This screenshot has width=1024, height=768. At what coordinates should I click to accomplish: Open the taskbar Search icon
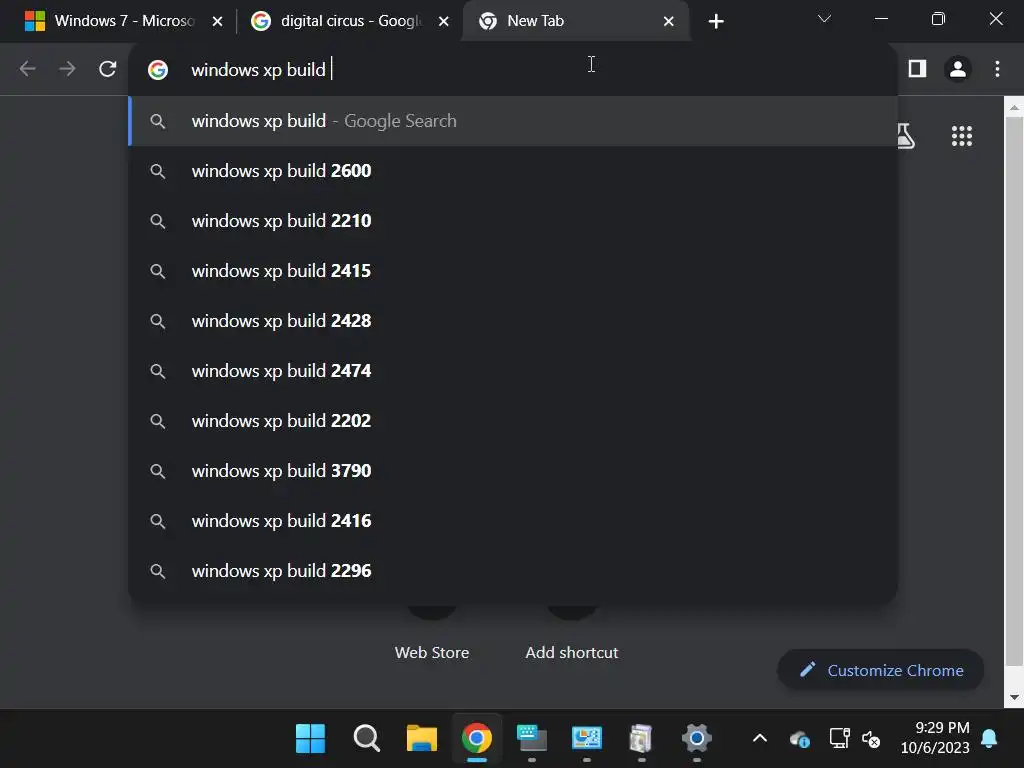[x=366, y=738]
